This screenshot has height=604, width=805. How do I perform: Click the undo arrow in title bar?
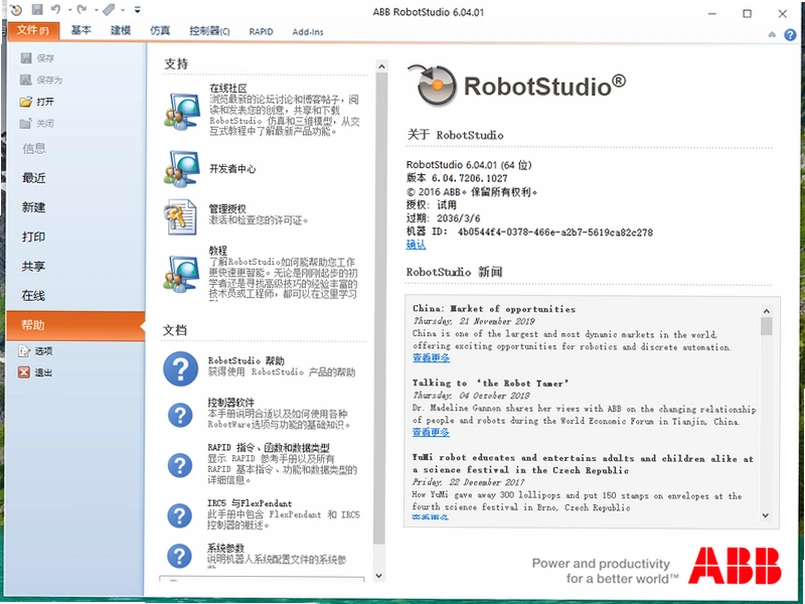[55, 9]
